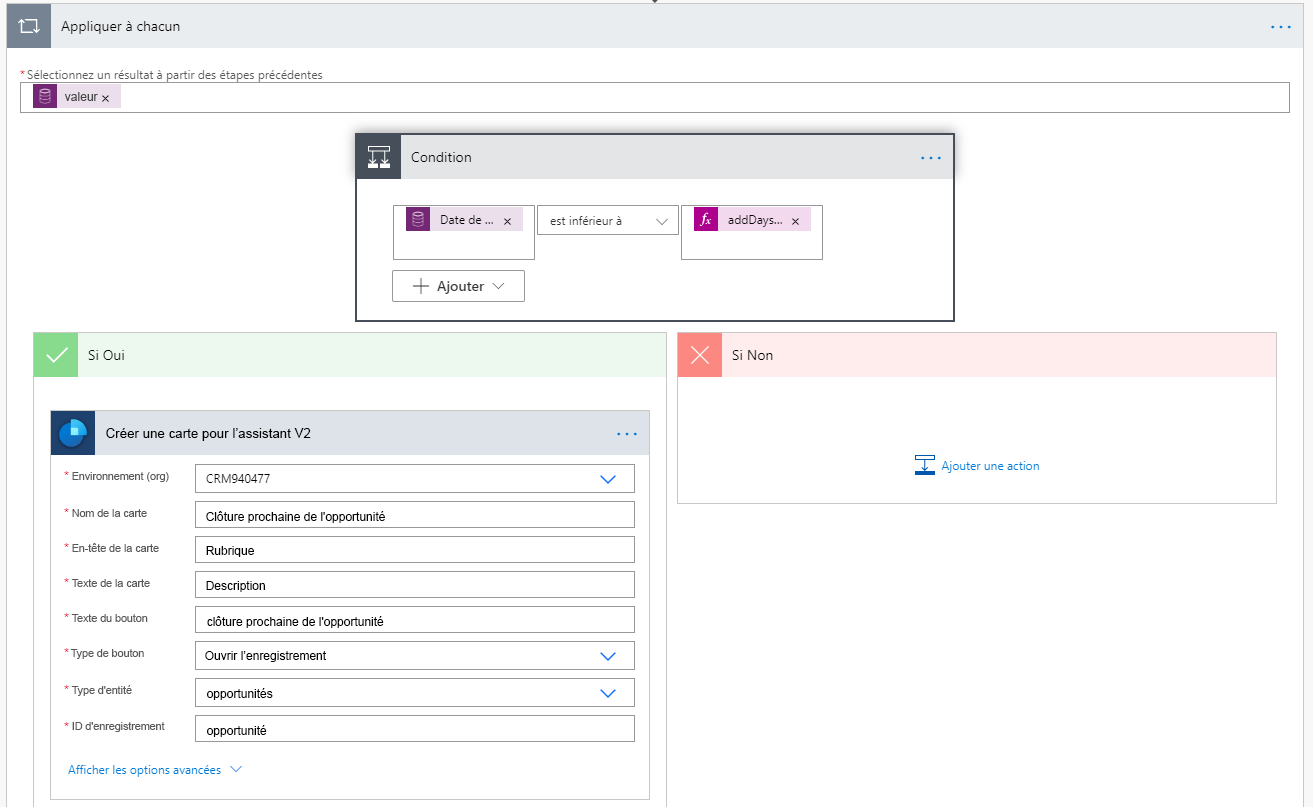Click the Nom de la carte input field
The height and width of the screenshot is (807, 1313).
(413, 513)
